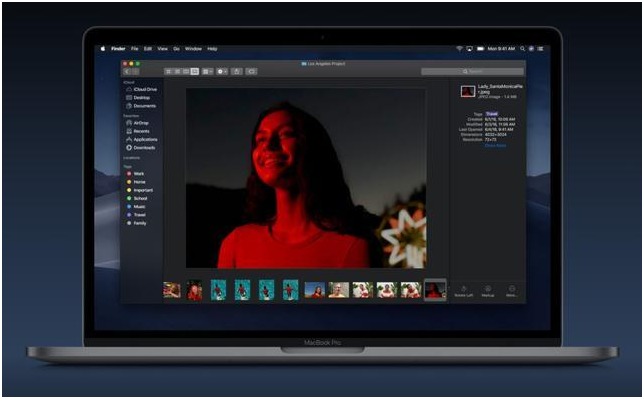The height and width of the screenshot is (399, 644).
Task: Click the Siri icon in menu bar
Action: (x=531, y=48)
